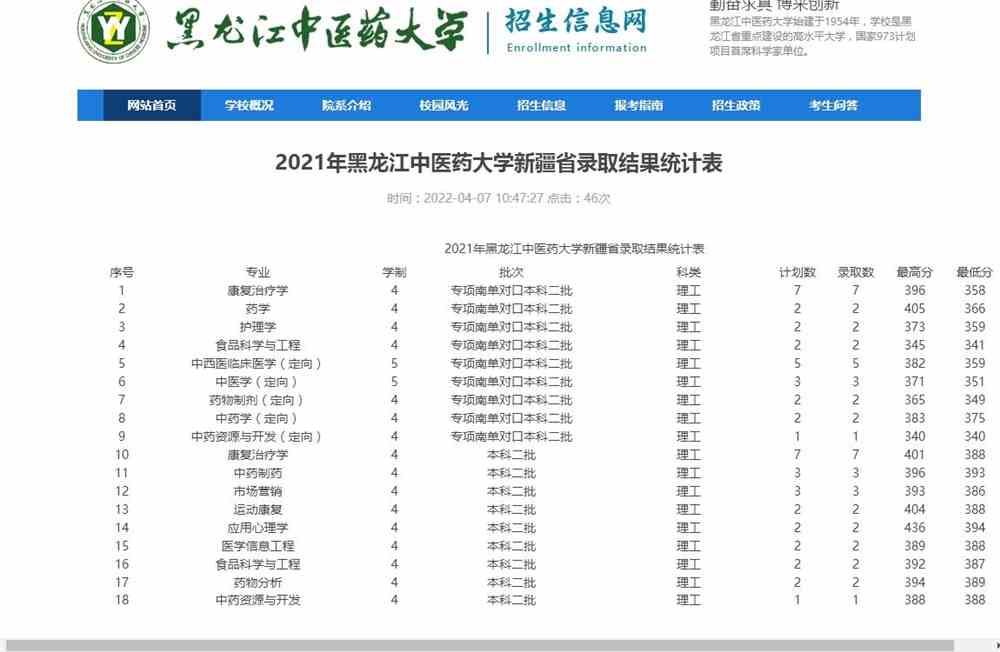
Task: Select 中西医临床医学（定向） major cell
Action: point(256,364)
